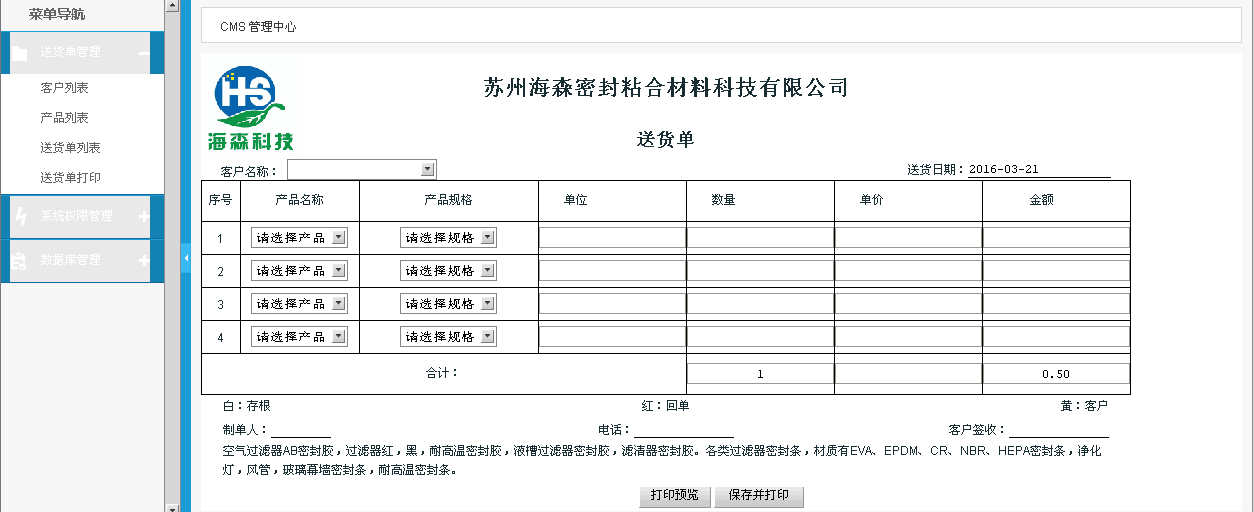
Task: Open row 3 请选择产品 dropdown
Action: pos(299,304)
